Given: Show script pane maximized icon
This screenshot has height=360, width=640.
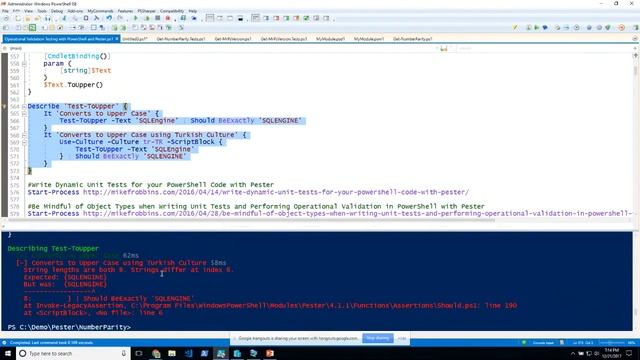Looking at the screenshot, I should (230, 18).
